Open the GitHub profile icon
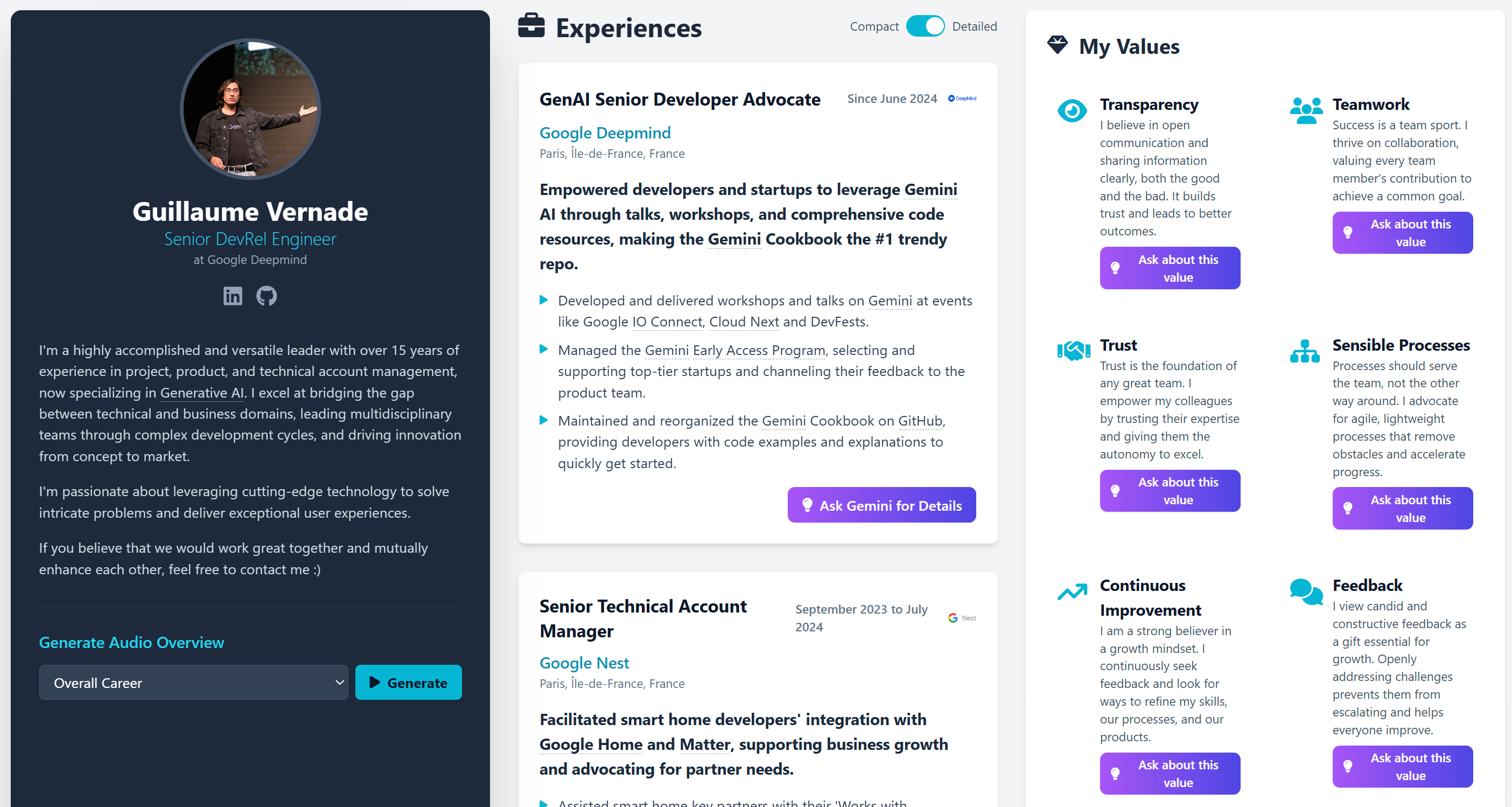1512x807 pixels. coord(267,295)
